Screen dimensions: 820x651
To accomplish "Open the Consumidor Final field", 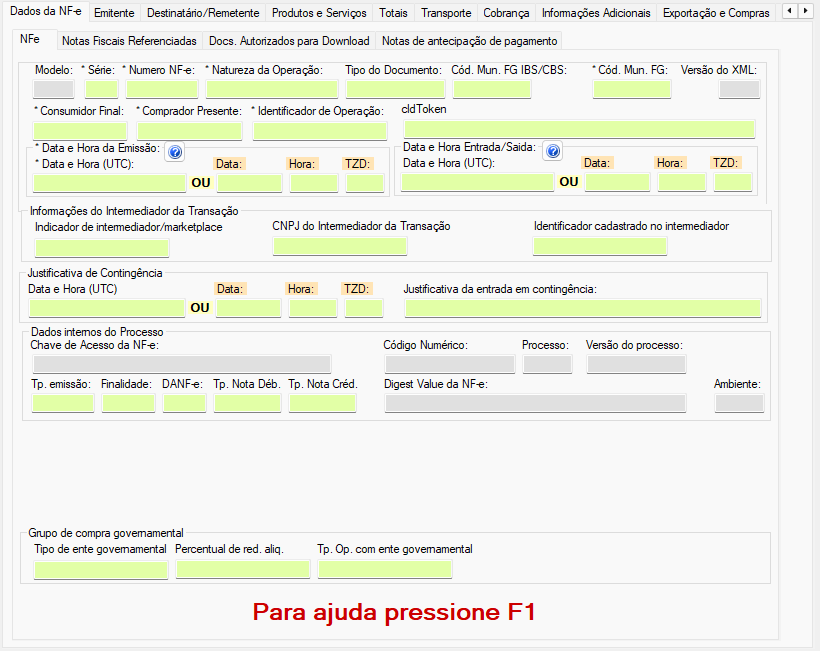I will pyautogui.click(x=80, y=131).
